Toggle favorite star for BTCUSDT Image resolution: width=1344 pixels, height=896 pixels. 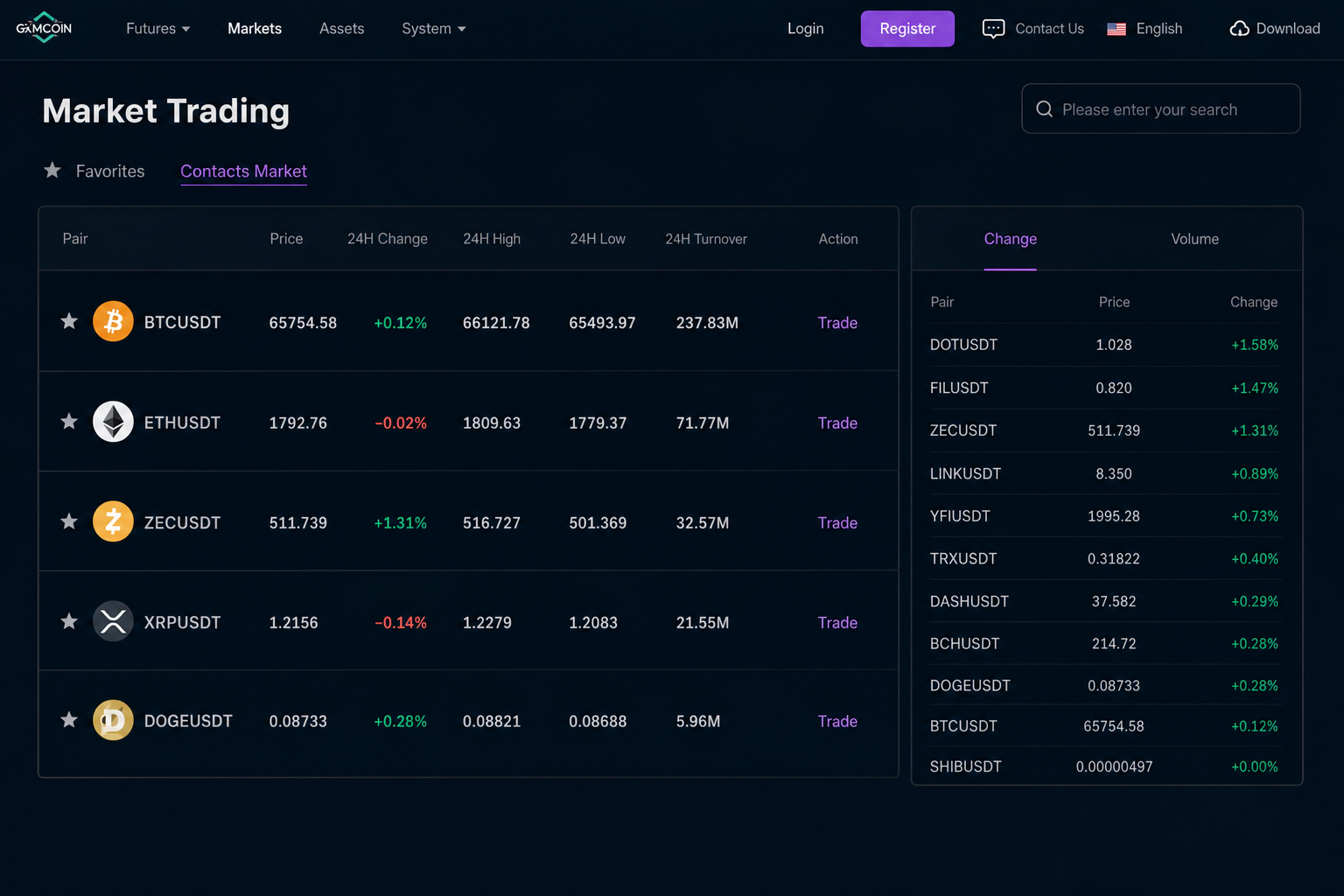(69, 321)
